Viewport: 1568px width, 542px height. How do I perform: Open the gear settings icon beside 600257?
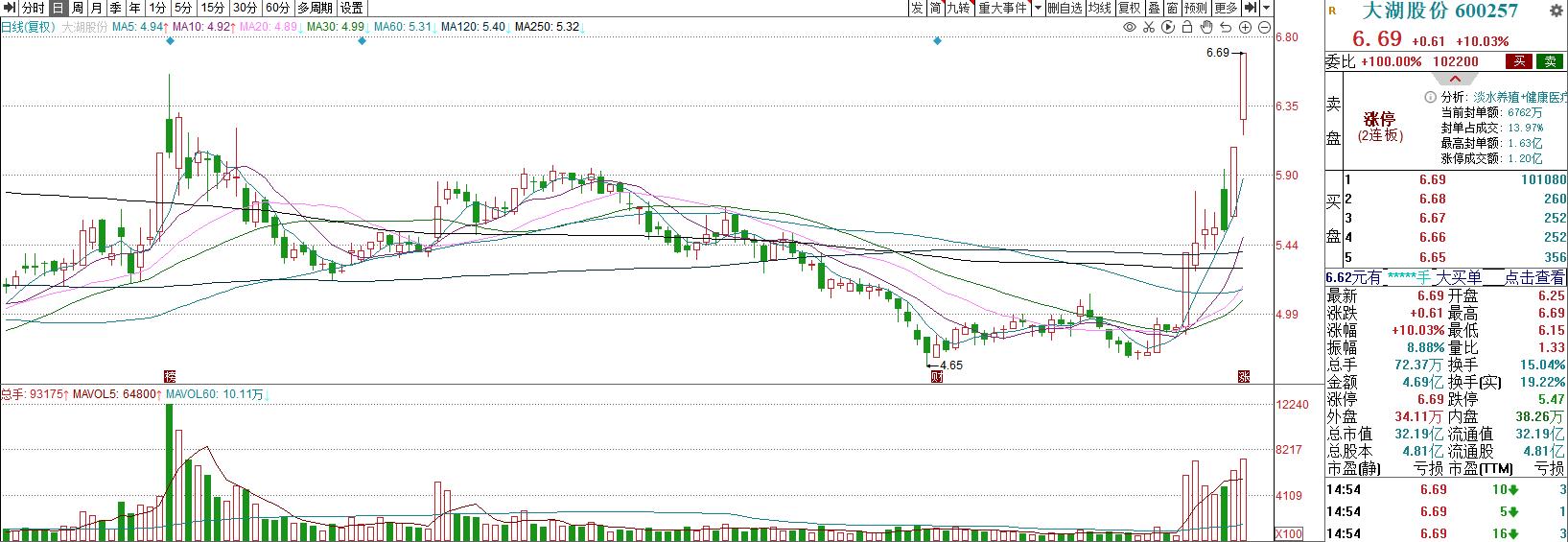point(1556,12)
